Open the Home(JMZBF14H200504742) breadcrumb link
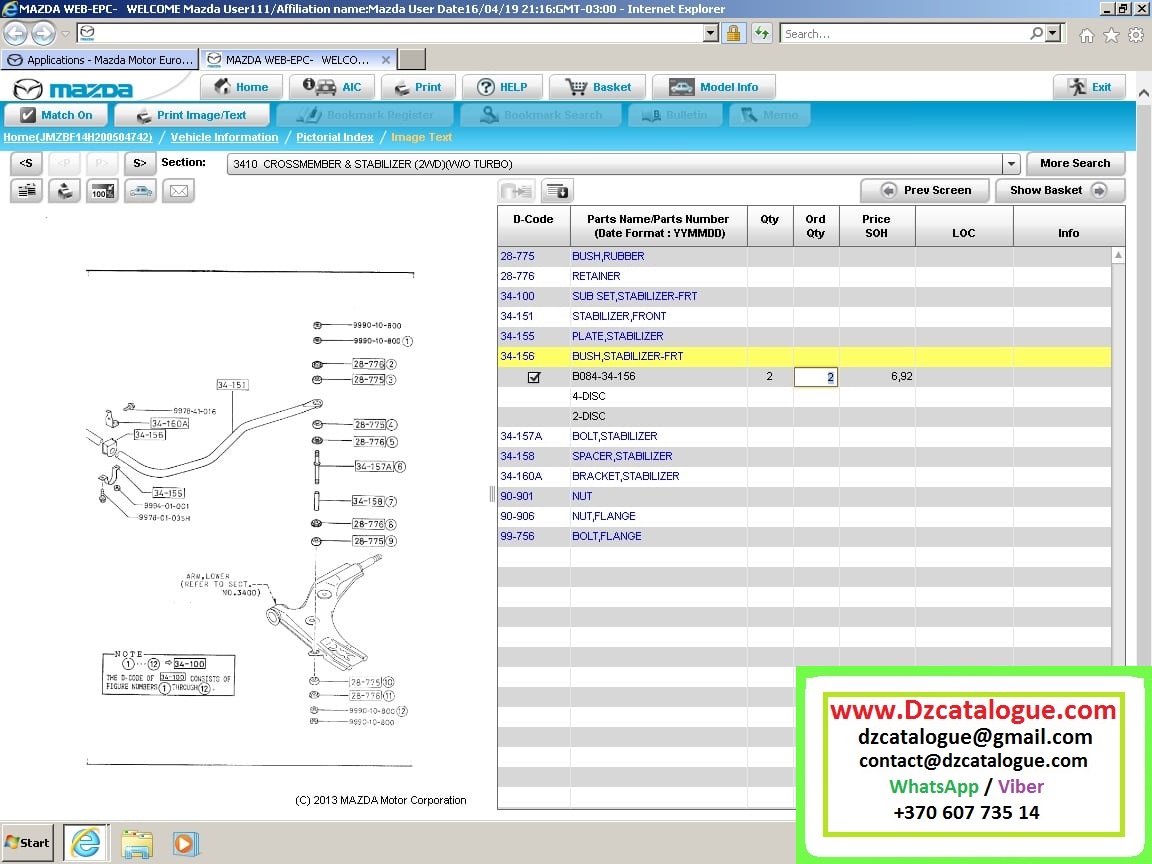 pyautogui.click(x=78, y=137)
